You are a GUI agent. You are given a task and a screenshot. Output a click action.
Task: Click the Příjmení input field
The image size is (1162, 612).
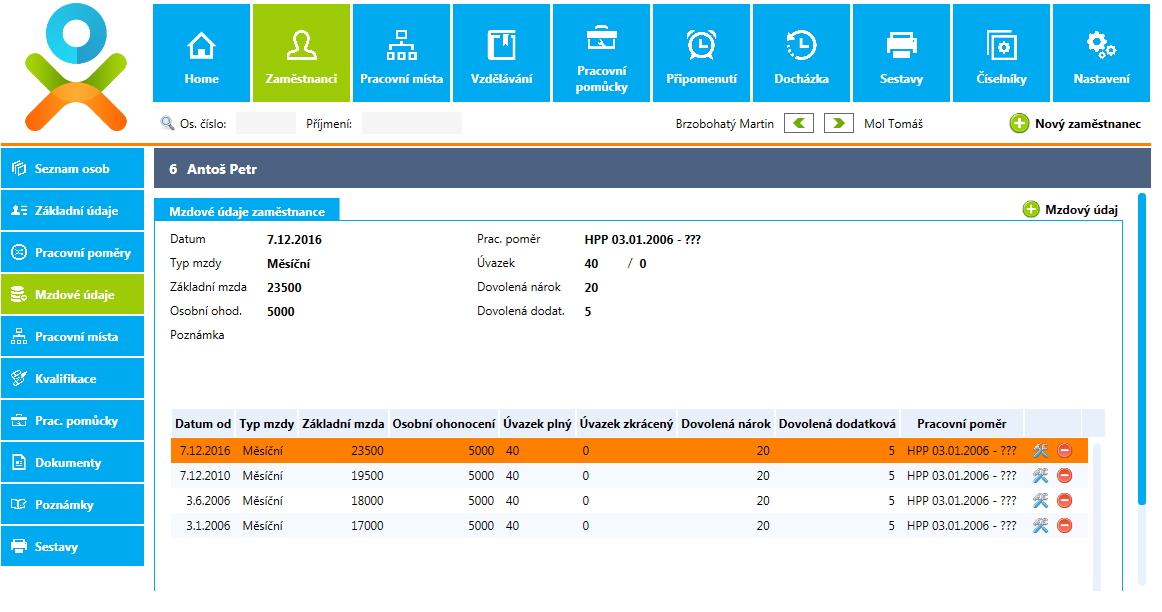411,123
